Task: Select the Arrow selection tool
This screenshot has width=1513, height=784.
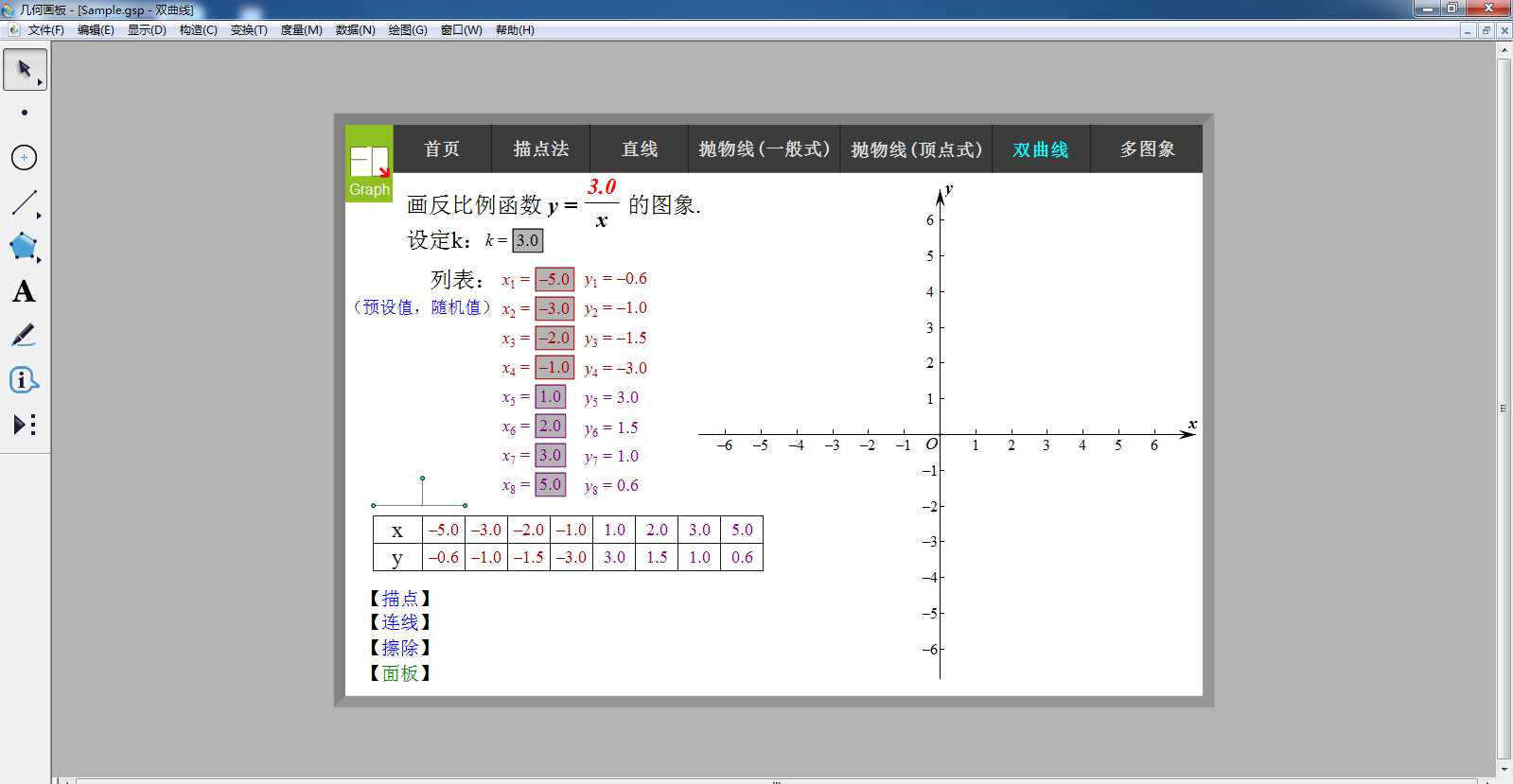Action: click(25, 70)
